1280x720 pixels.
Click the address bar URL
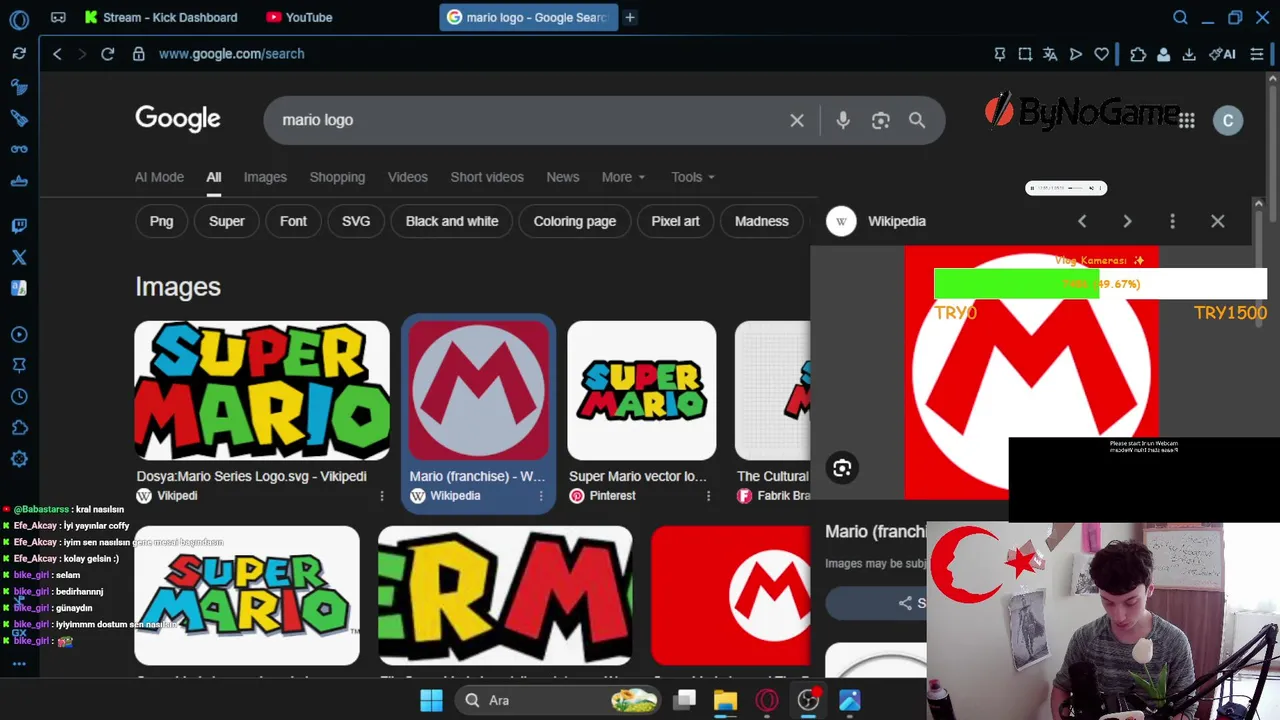coord(231,54)
